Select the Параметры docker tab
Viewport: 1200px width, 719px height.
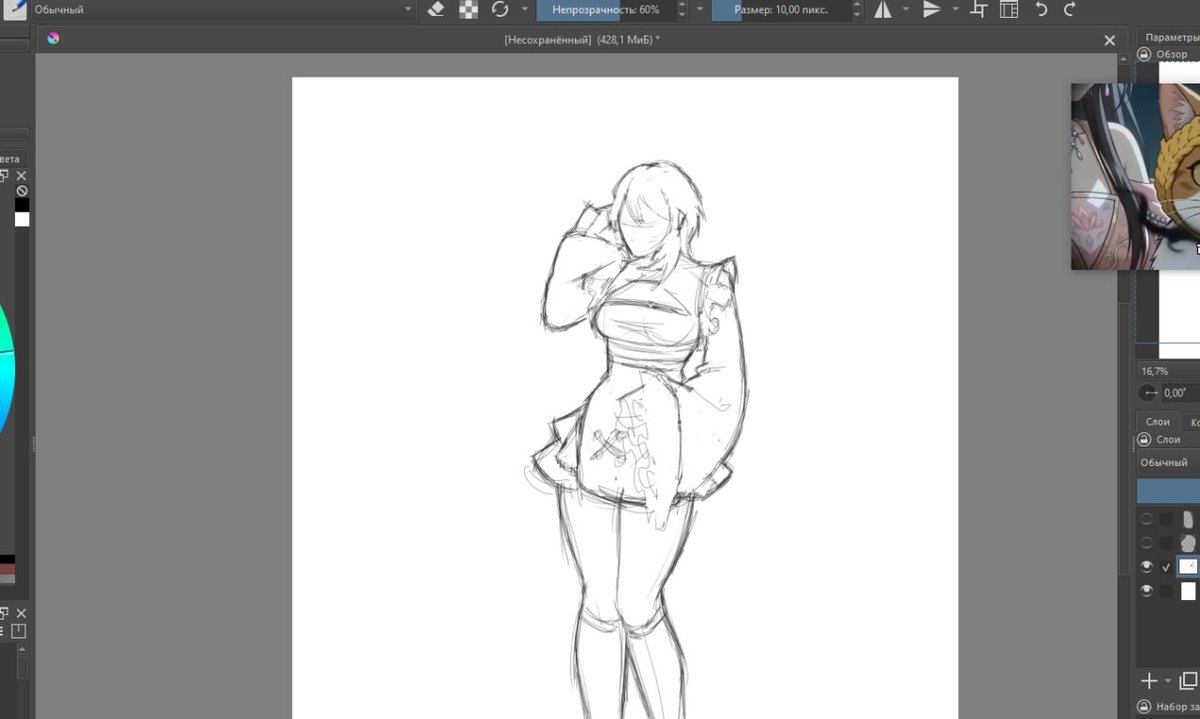point(1171,37)
